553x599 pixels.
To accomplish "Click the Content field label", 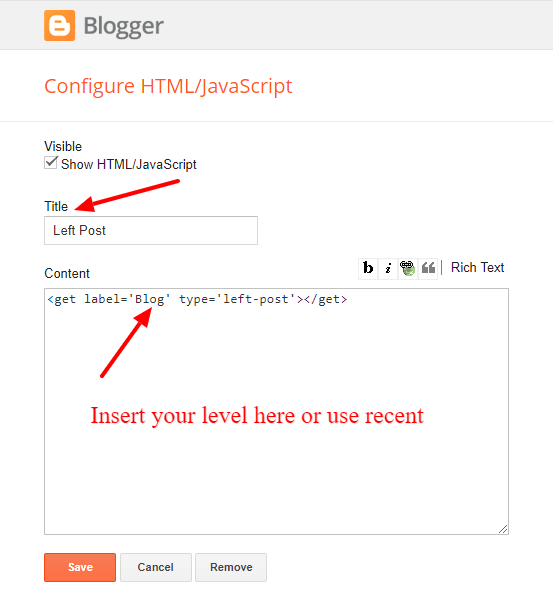I will point(67,274).
